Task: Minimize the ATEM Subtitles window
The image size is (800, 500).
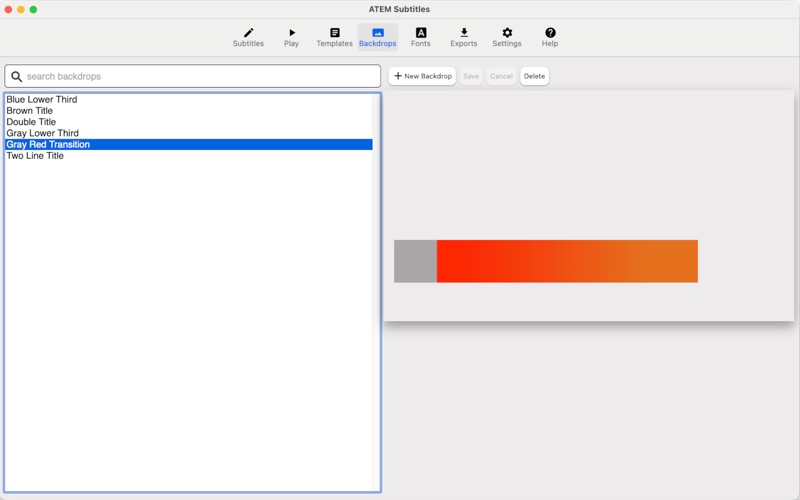Action: pos(21,9)
